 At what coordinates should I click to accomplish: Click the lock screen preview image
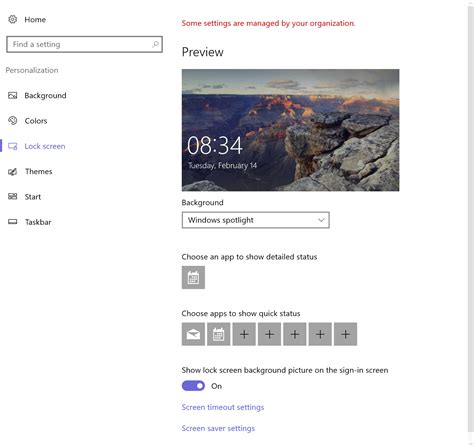point(290,130)
